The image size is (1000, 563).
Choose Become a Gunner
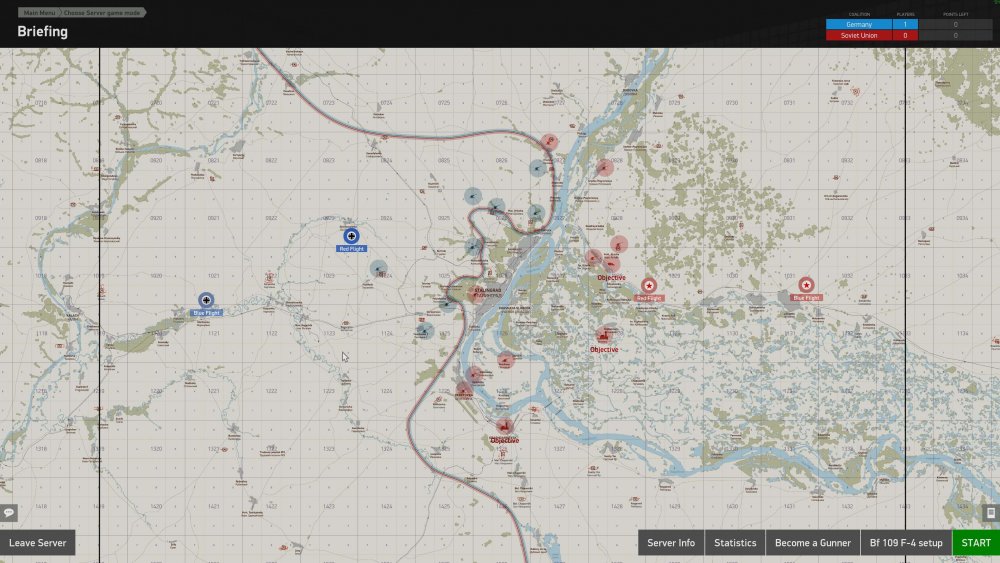[812, 543]
